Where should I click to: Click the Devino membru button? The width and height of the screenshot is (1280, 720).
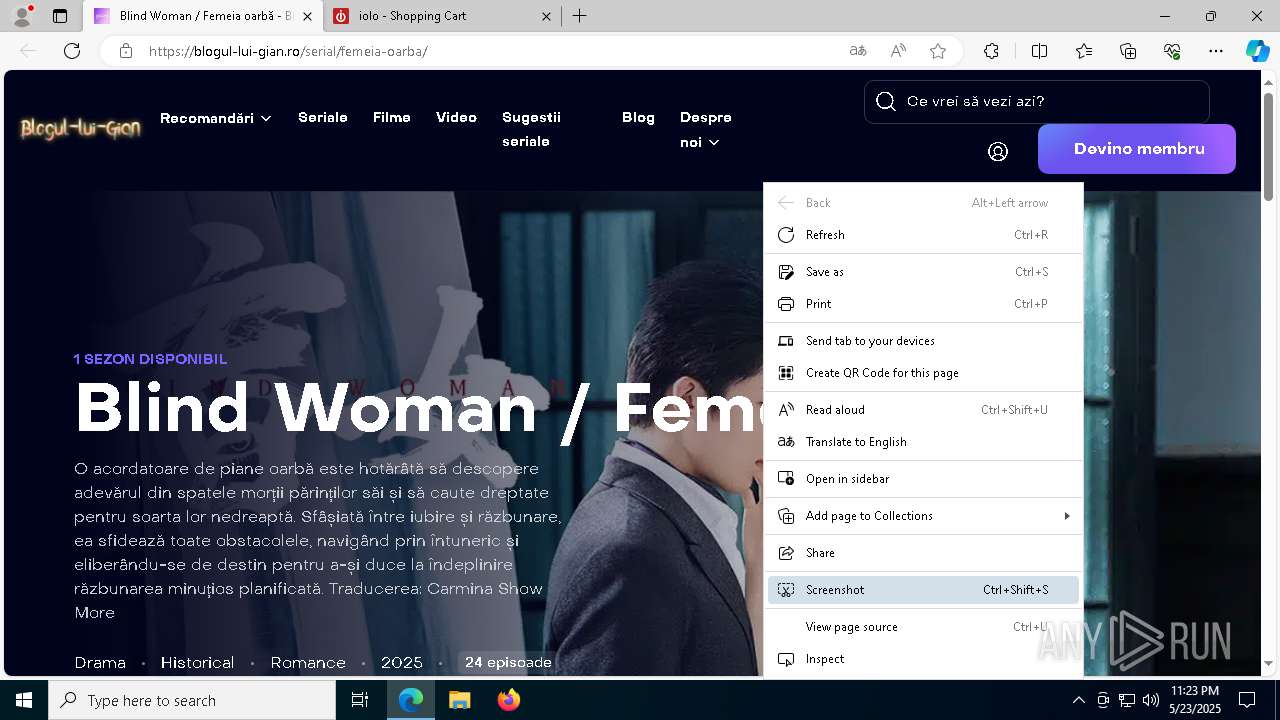pyautogui.click(x=1137, y=149)
